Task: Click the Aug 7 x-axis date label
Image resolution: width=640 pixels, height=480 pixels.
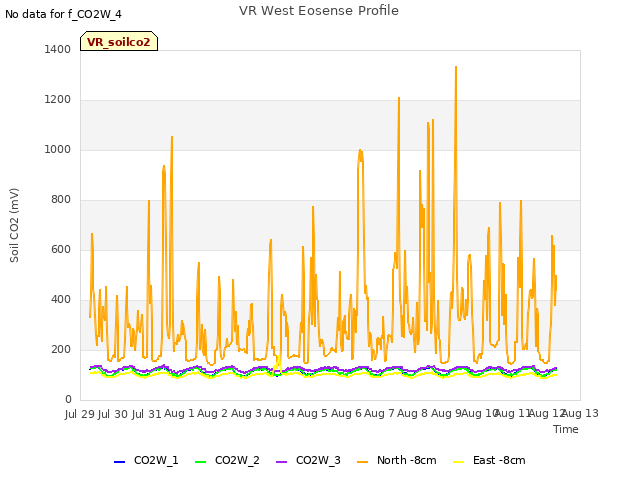Action: click(380, 413)
